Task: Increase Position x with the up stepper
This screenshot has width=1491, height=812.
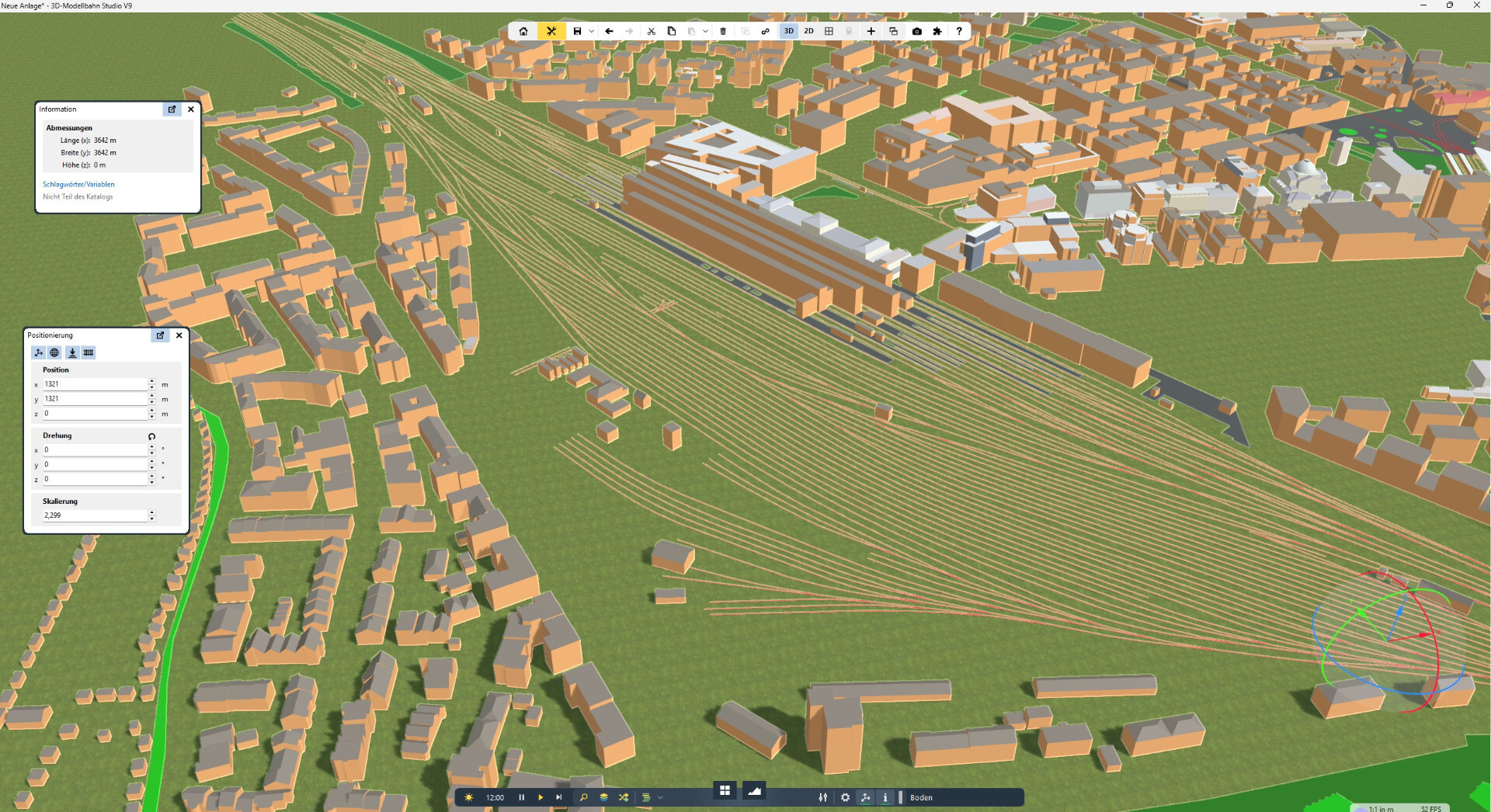Action: (152, 381)
